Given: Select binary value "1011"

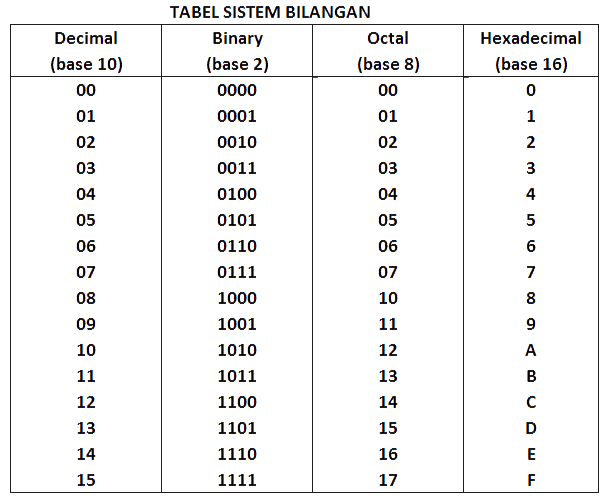Looking at the screenshot, I should [237, 376].
